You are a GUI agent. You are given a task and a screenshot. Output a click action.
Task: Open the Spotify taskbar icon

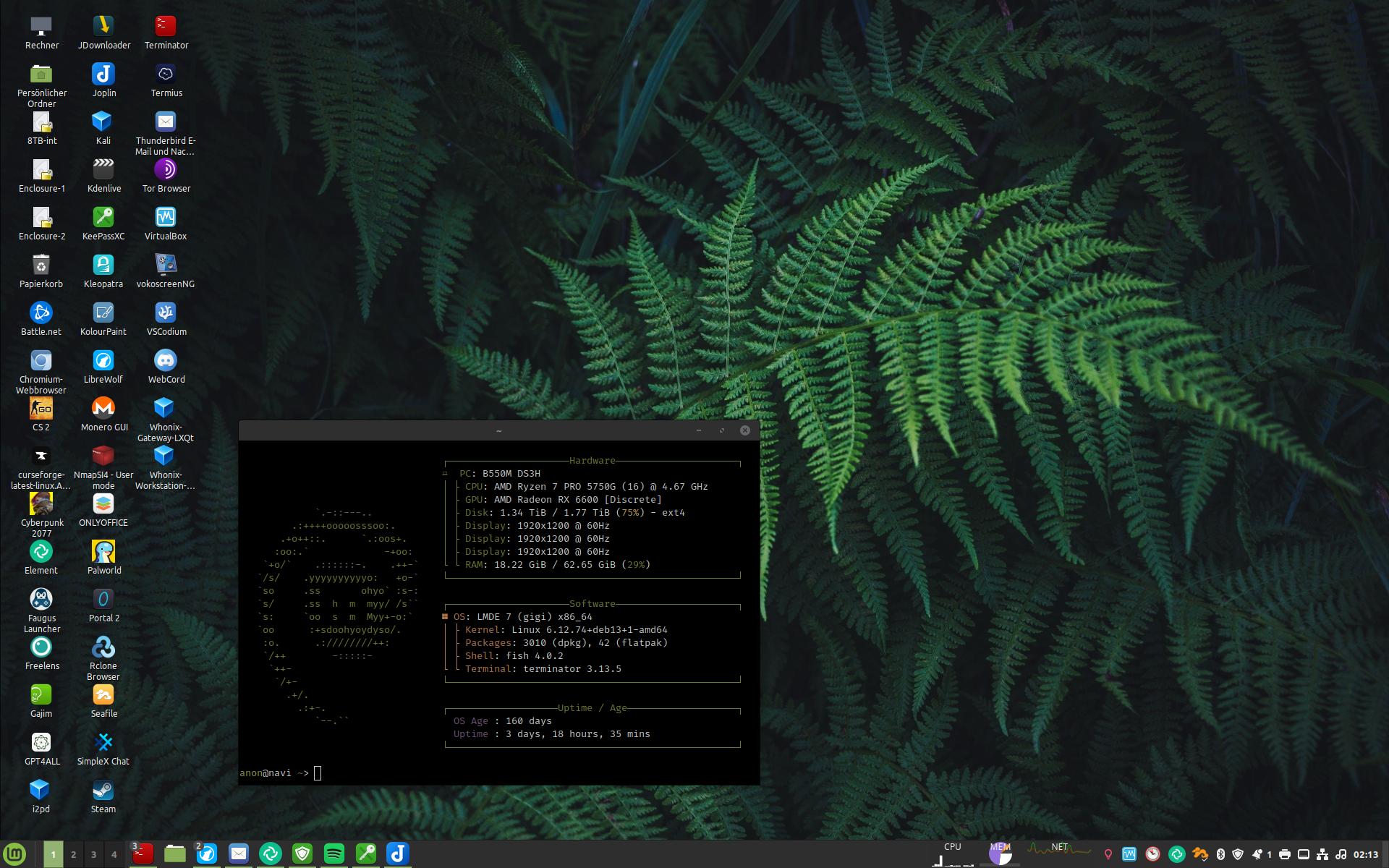pyautogui.click(x=334, y=854)
